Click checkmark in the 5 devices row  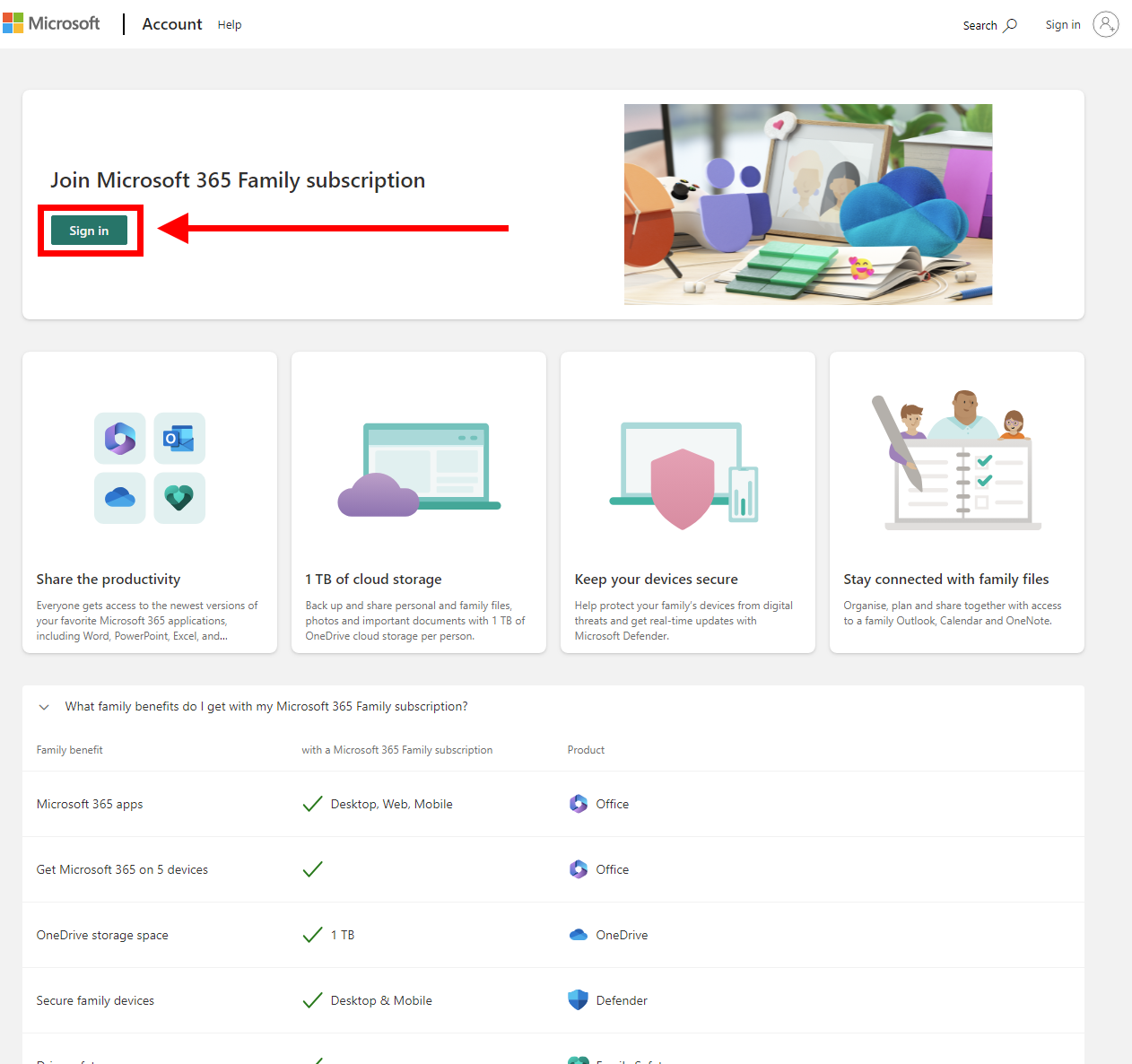click(x=312, y=869)
